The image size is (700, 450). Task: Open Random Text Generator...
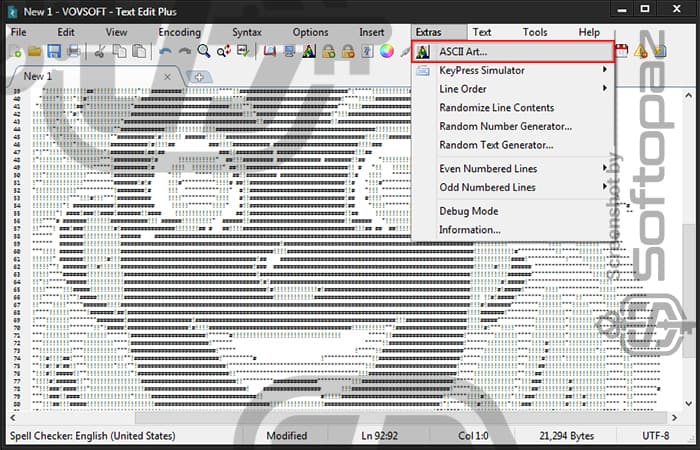(x=512, y=145)
